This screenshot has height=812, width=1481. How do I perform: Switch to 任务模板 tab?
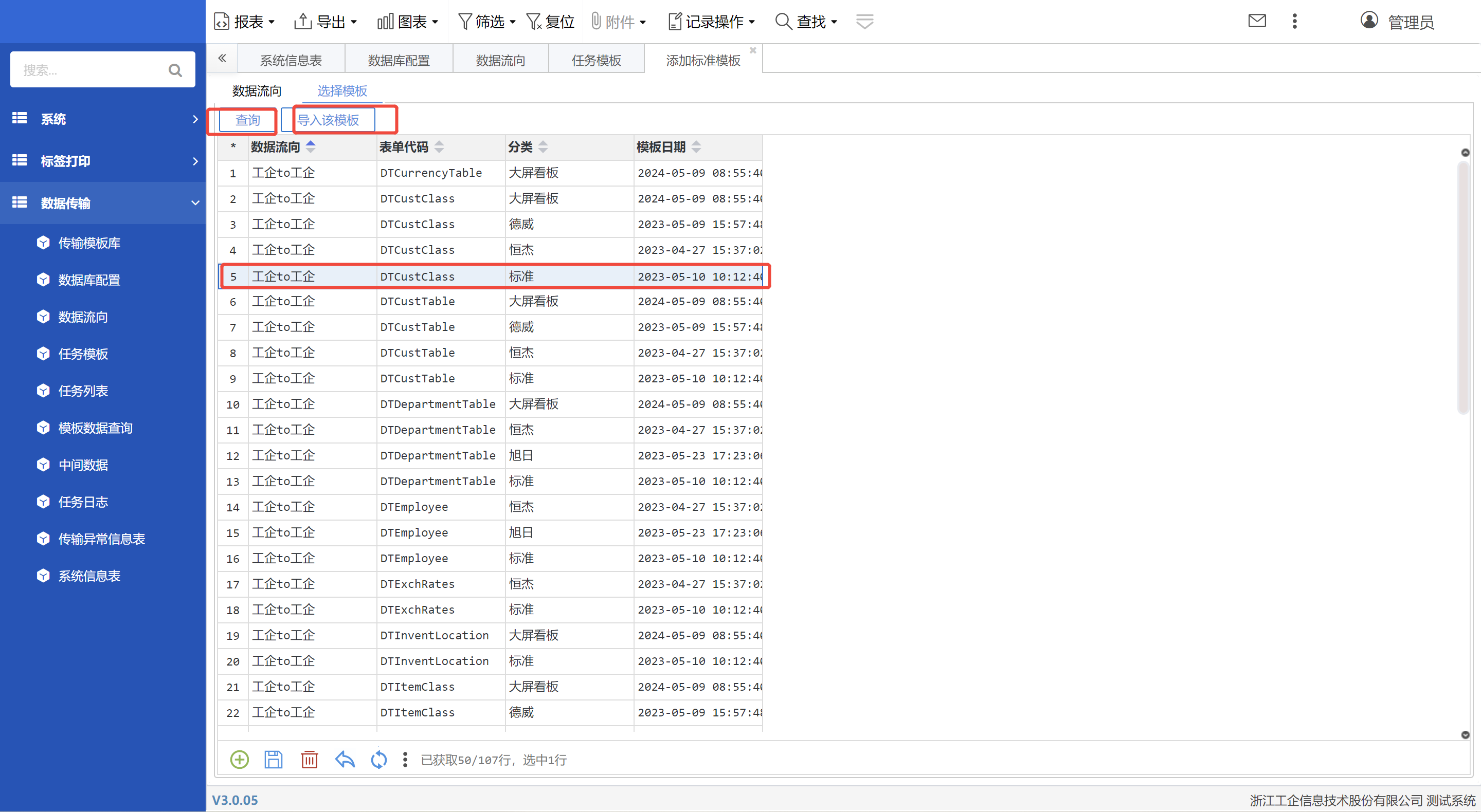[596, 60]
